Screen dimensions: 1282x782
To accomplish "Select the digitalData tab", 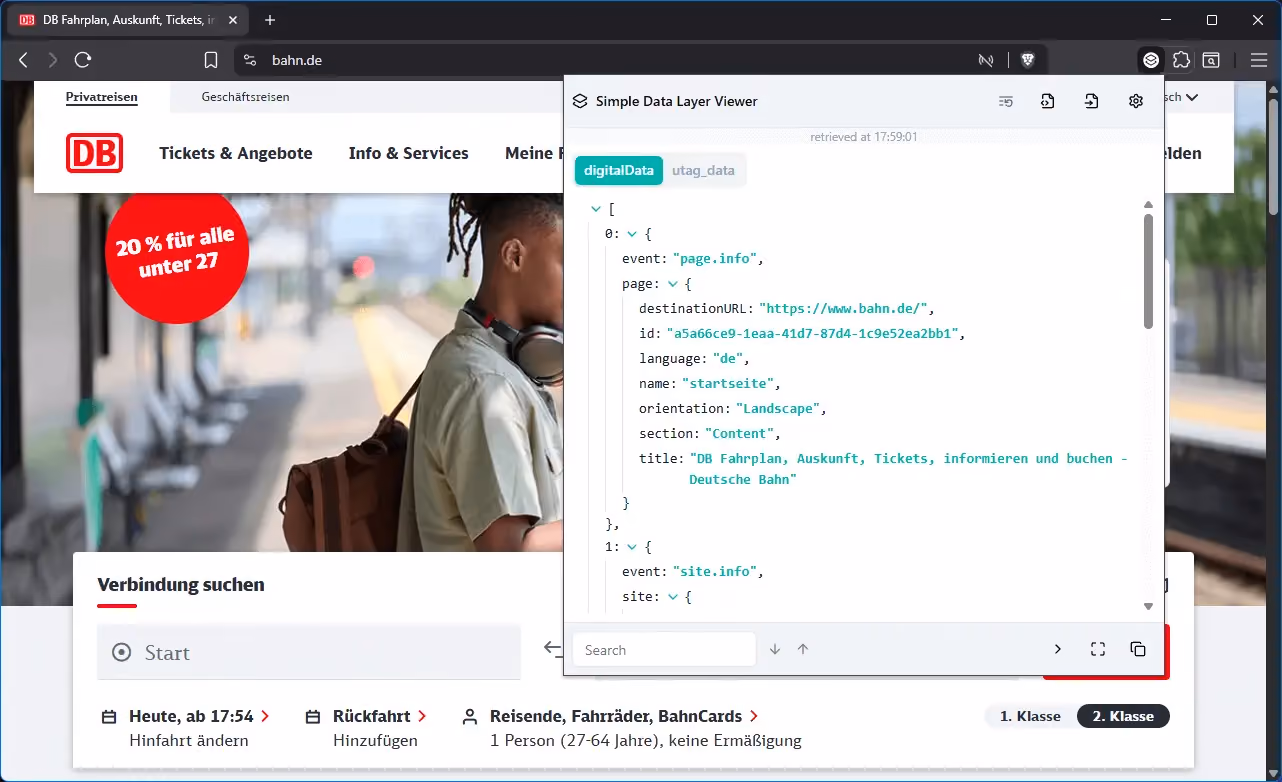I will tap(618, 170).
